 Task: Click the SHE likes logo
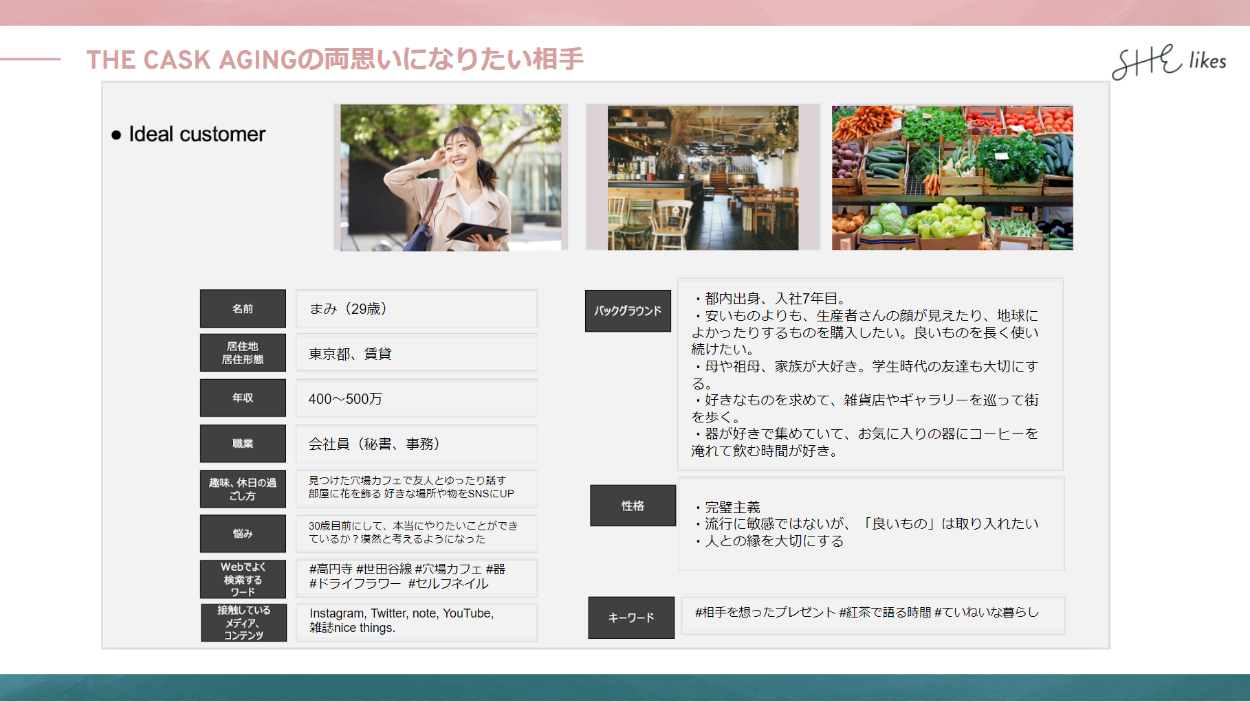coord(1168,62)
